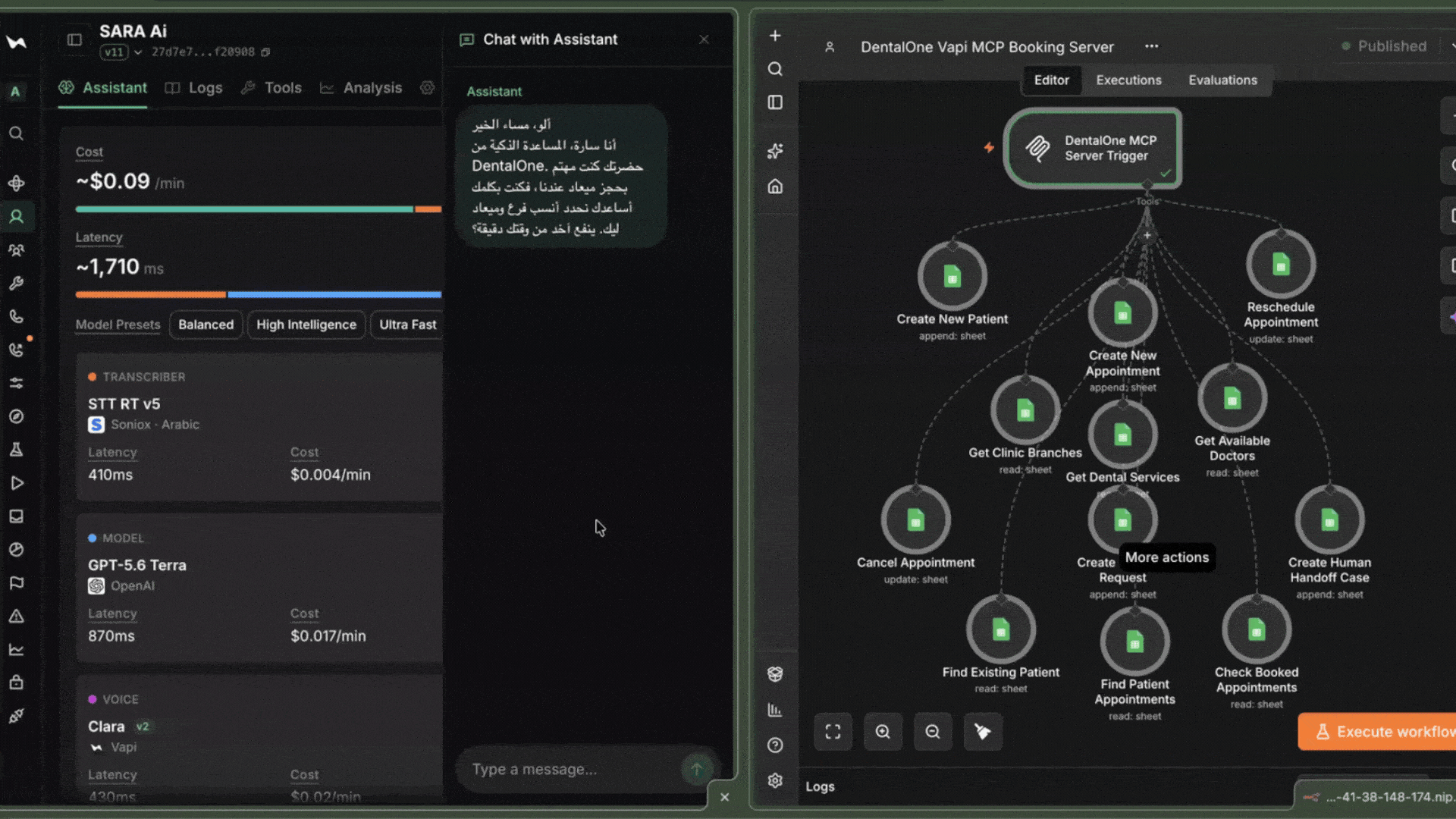Select the Reschedule Appointment node
Screen dimensions: 1456x819
tap(1281, 264)
